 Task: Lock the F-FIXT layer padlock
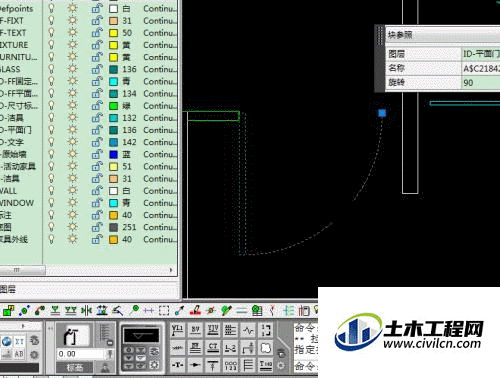point(97,21)
